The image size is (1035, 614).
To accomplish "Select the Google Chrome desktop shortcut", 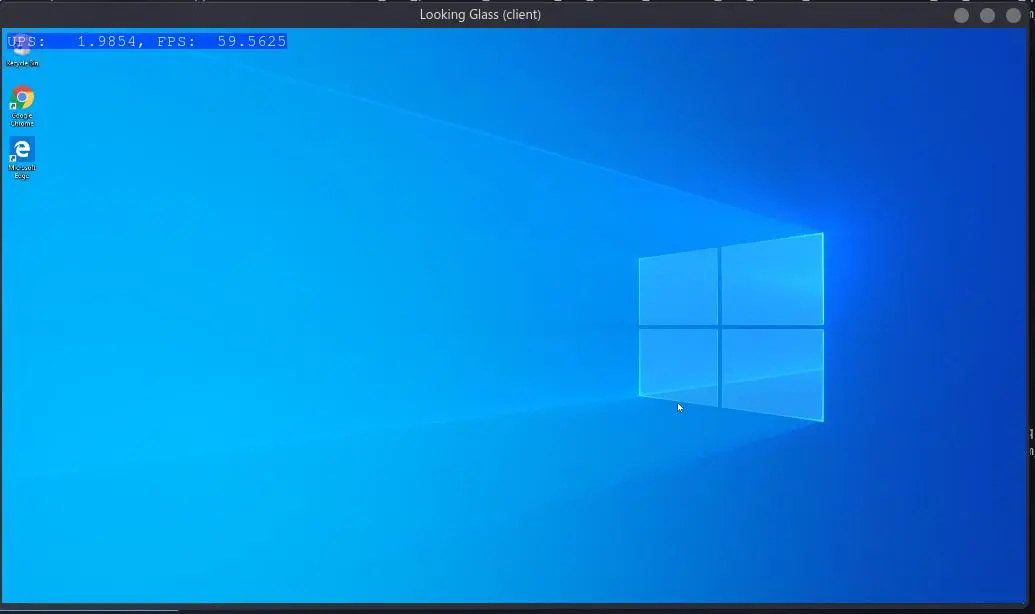I will point(22,106).
